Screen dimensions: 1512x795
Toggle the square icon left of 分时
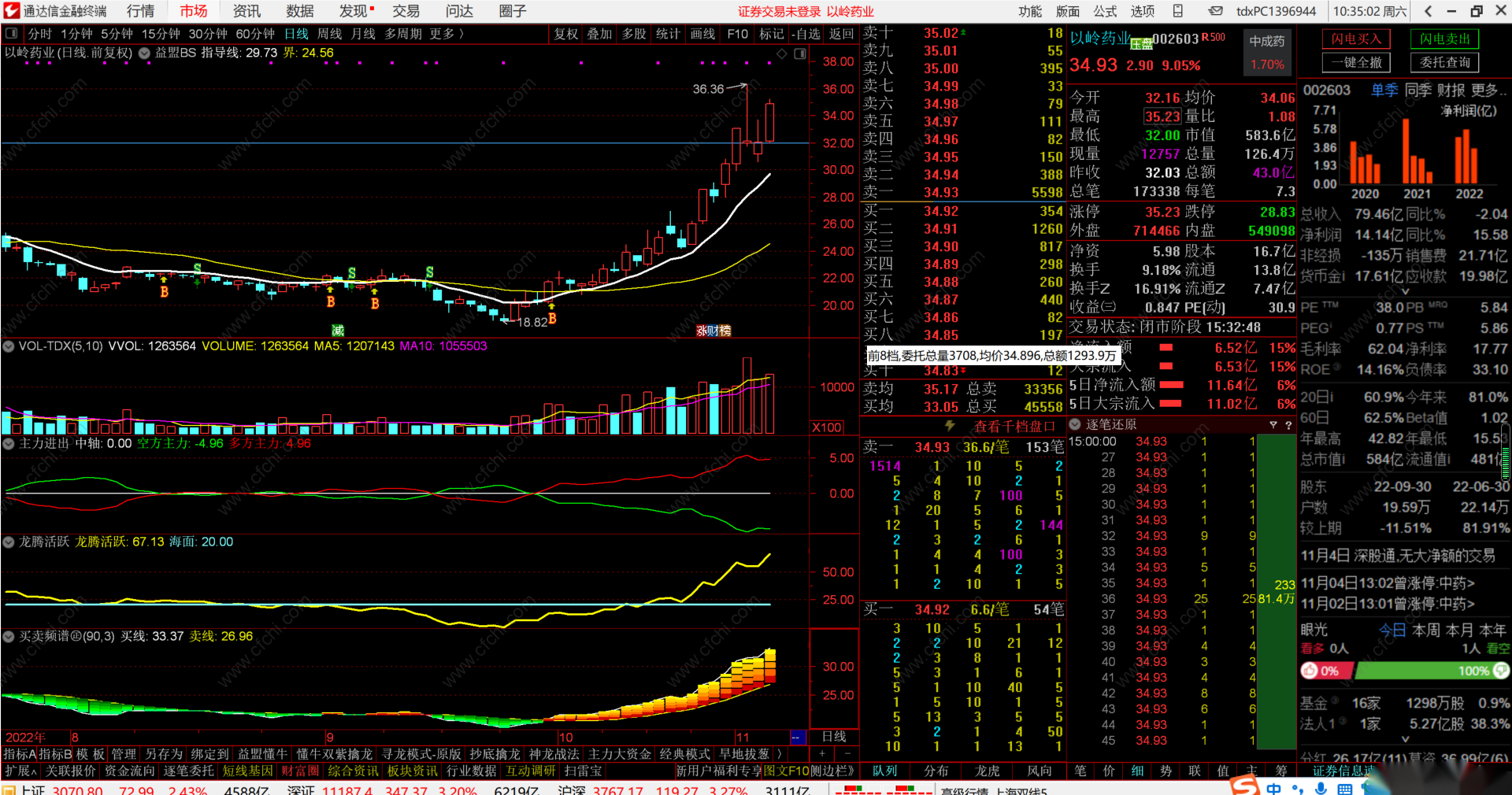point(12,34)
